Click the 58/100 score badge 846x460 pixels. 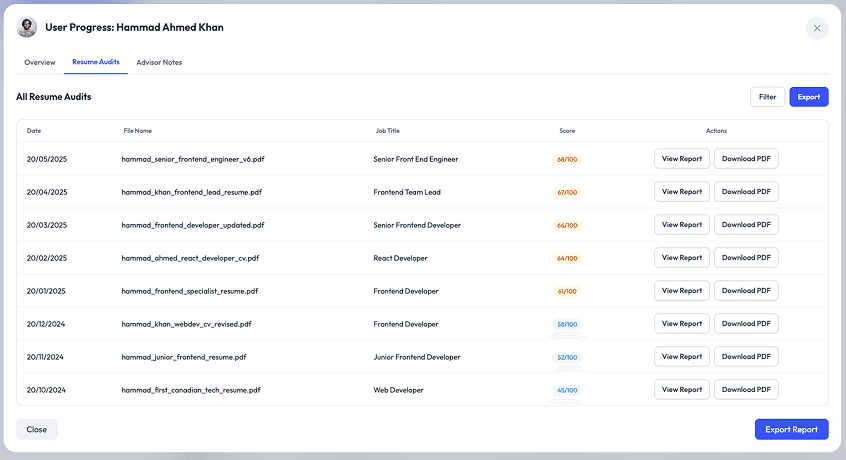(x=567, y=324)
